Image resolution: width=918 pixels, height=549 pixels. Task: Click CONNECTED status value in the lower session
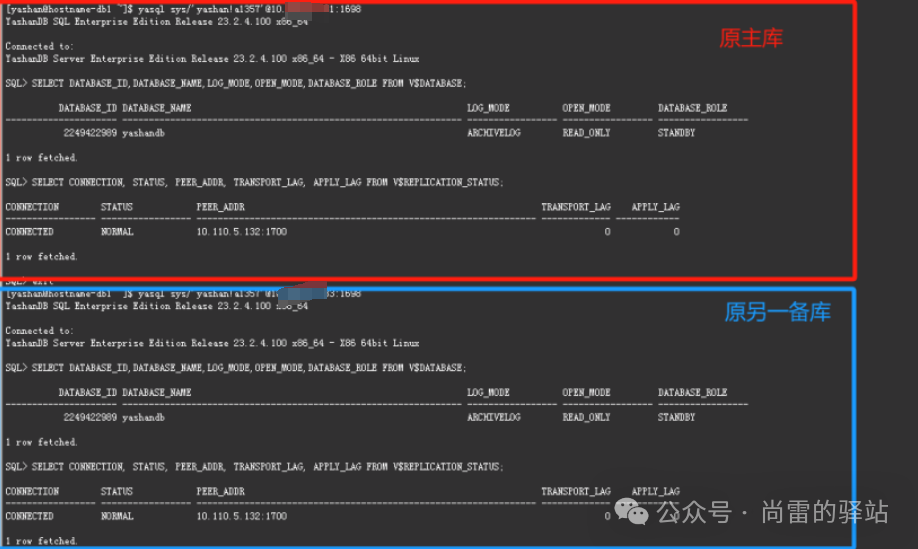(29, 516)
